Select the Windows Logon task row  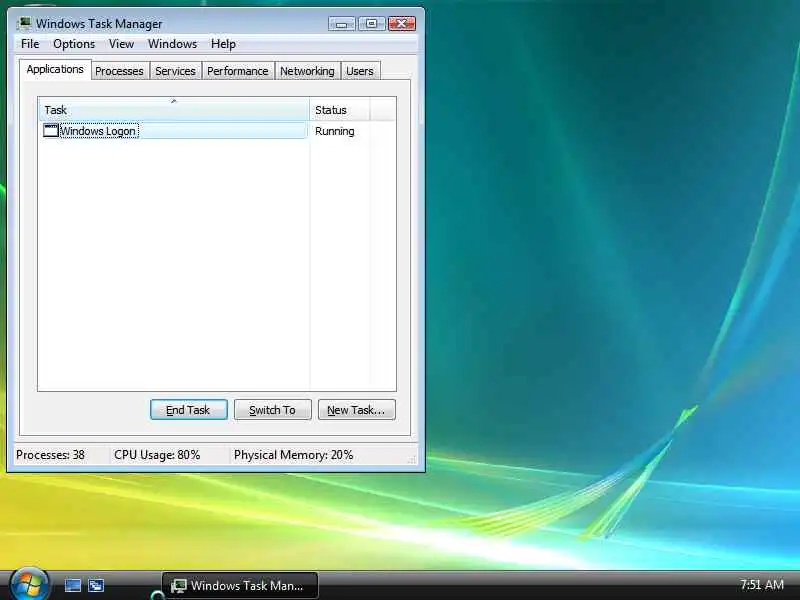(x=173, y=131)
